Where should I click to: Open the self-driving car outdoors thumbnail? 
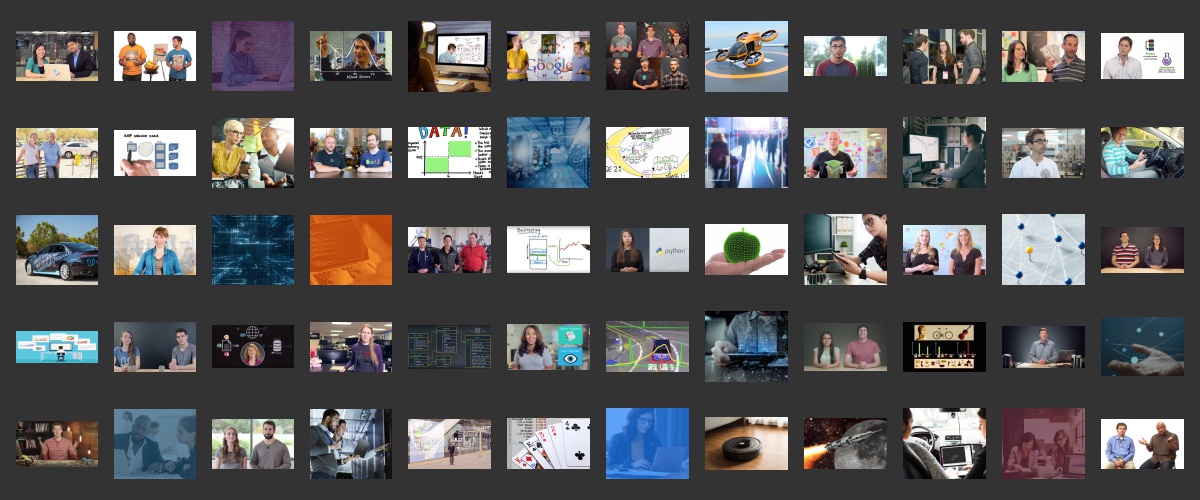(x=57, y=249)
